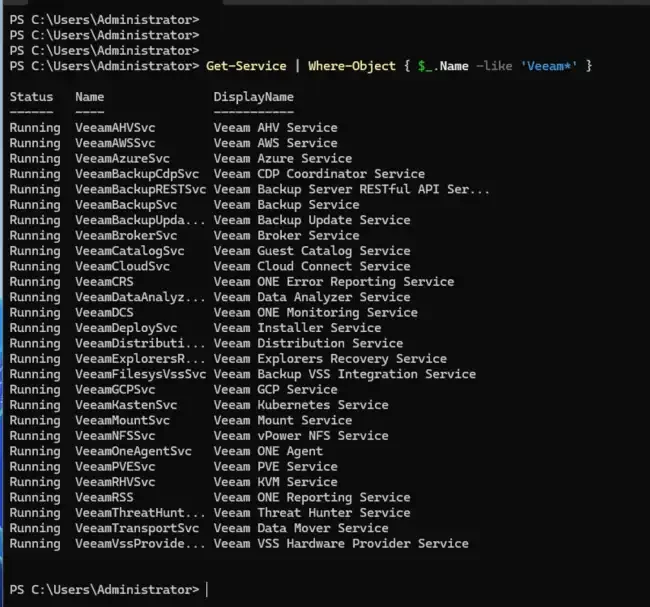The width and height of the screenshot is (650, 607).
Task: Click the DisplayName column header
Action: pyautogui.click(x=254, y=97)
